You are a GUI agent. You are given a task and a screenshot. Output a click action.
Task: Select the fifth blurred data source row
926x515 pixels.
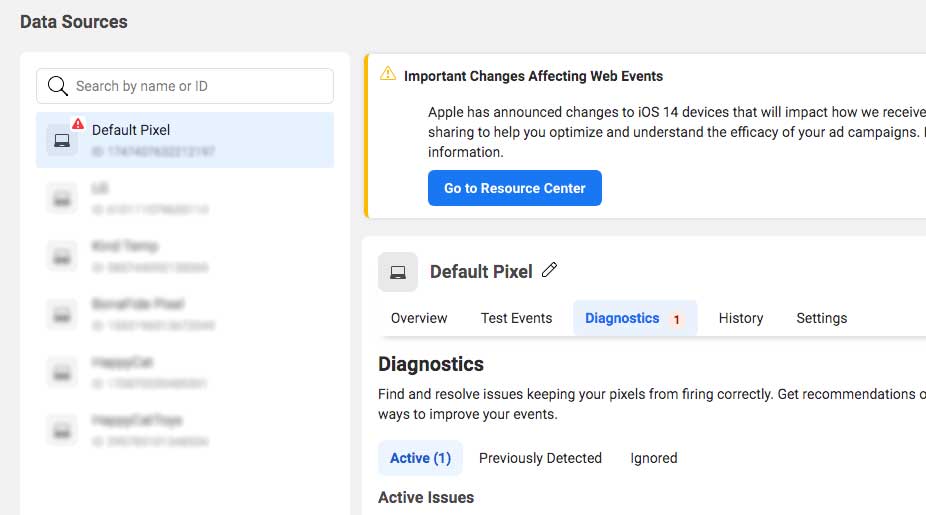coord(185,373)
